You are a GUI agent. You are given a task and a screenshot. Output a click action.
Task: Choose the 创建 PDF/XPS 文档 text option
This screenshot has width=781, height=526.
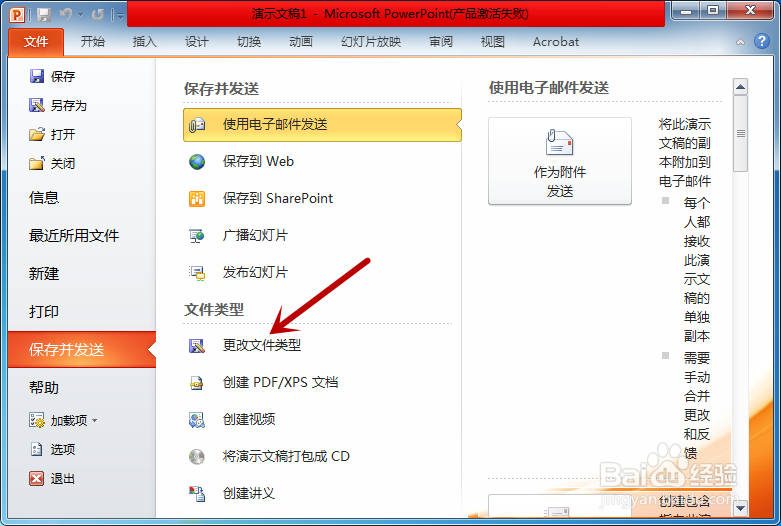tap(280, 383)
